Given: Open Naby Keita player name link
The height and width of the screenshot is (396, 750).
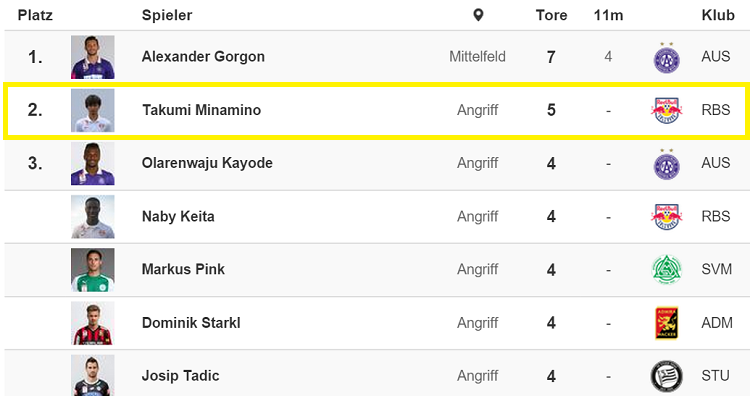Looking at the screenshot, I should tap(178, 217).
